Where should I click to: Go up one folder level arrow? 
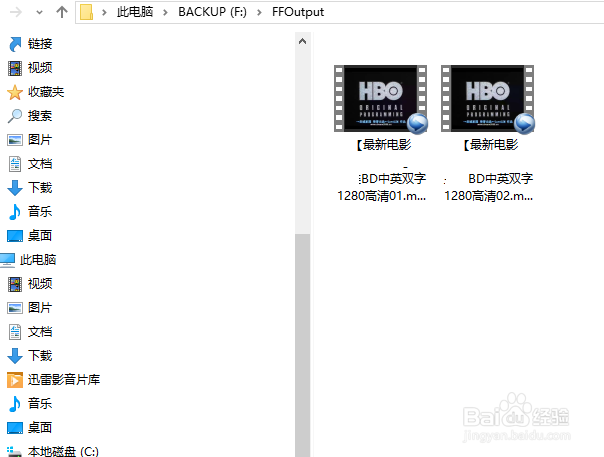tap(62, 12)
